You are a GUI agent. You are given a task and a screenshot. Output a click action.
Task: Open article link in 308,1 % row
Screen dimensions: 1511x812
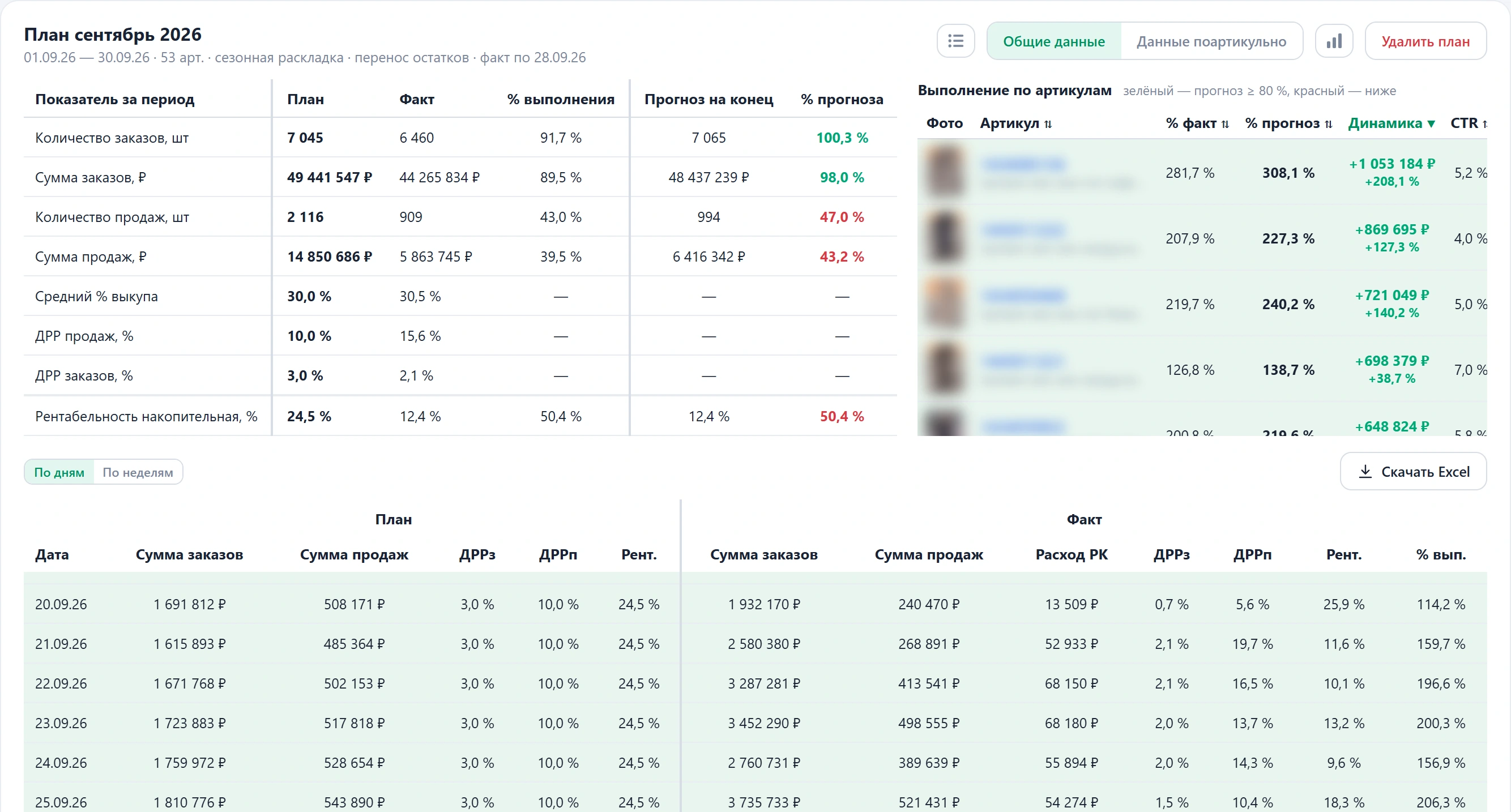[1023, 164]
